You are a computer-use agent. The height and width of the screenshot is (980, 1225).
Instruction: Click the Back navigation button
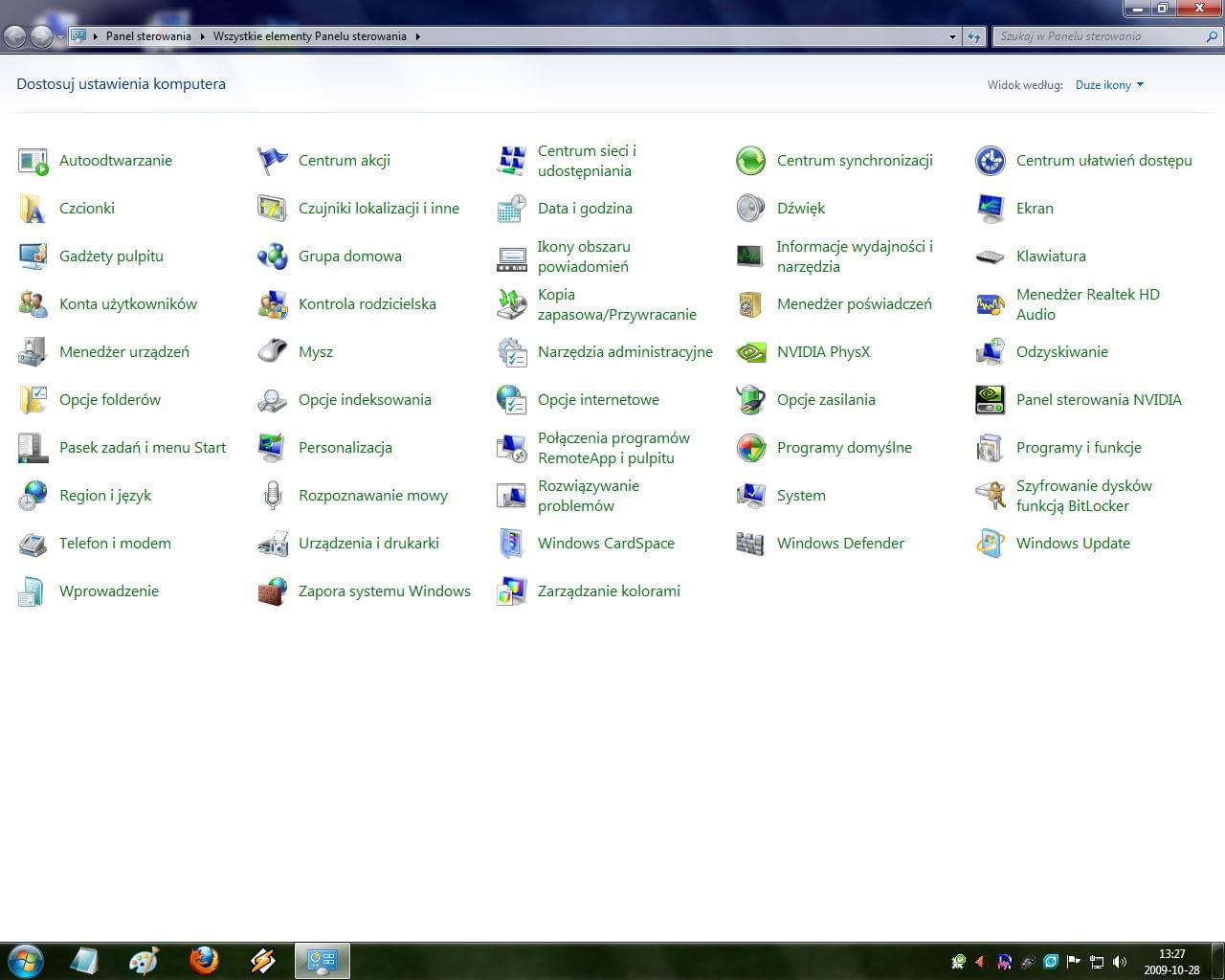coord(15,36)
